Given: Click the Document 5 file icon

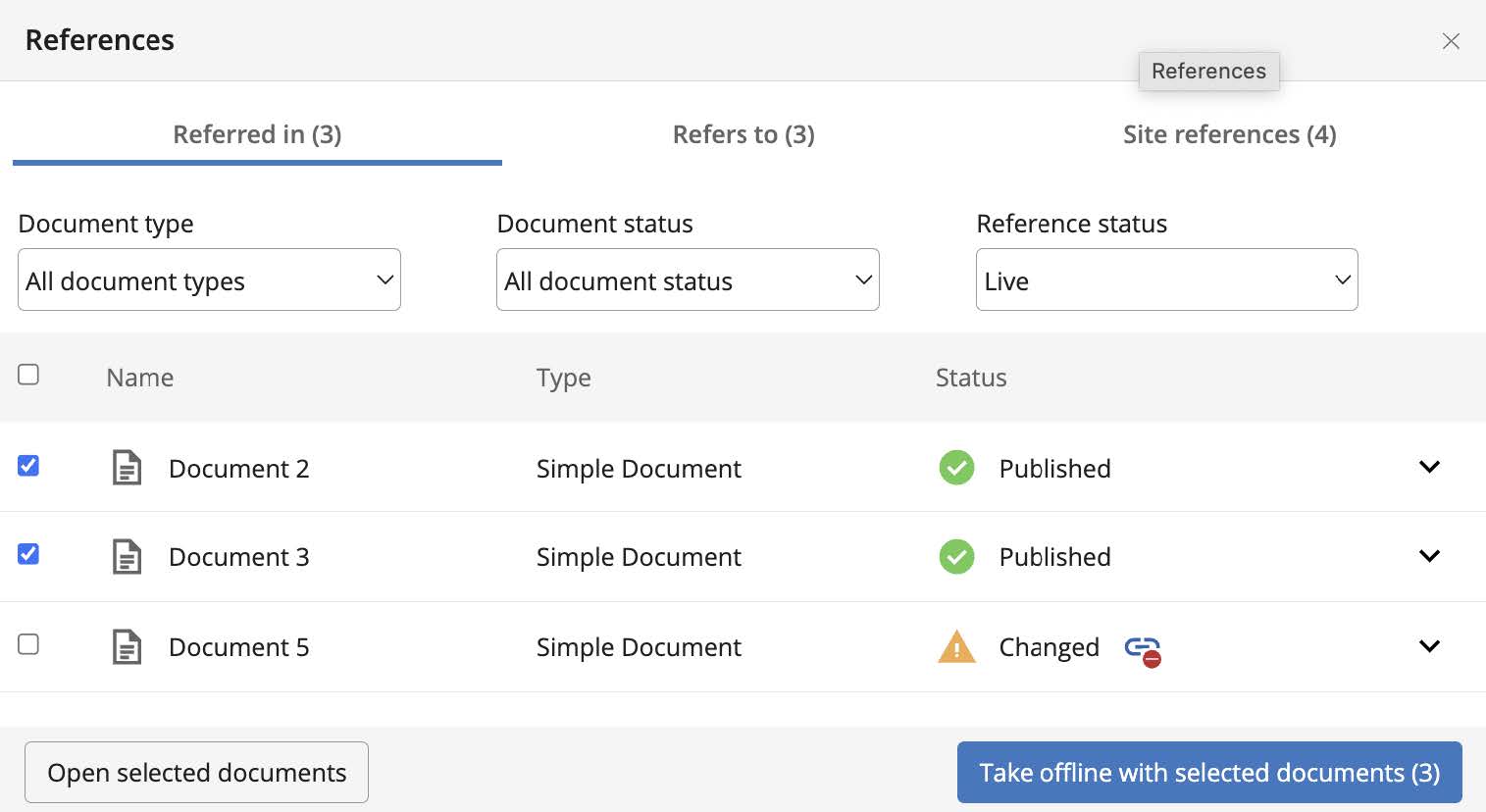Looking at the screenshot, I should 127,647.
